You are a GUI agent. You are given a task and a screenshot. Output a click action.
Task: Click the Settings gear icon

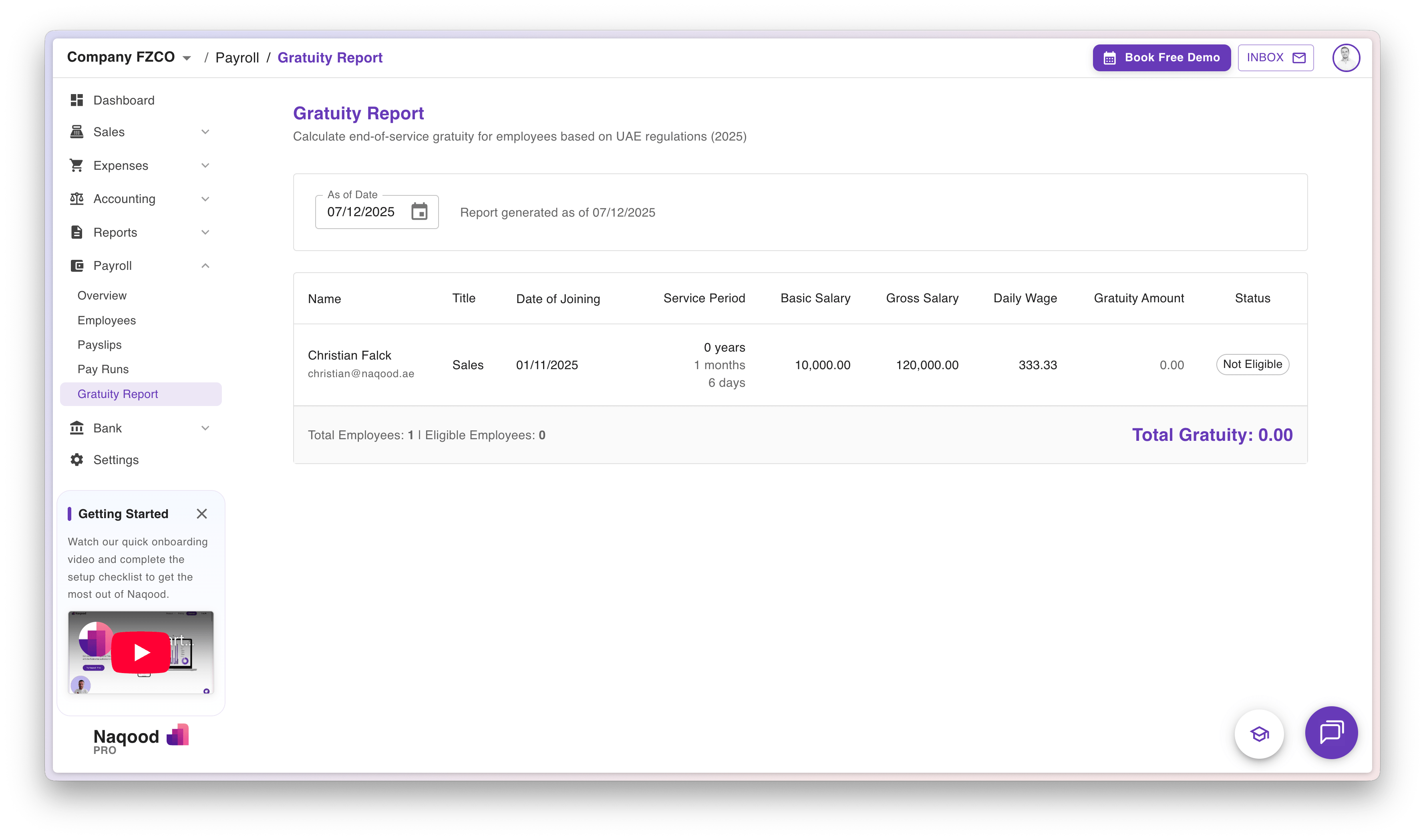tap(77, 460)
